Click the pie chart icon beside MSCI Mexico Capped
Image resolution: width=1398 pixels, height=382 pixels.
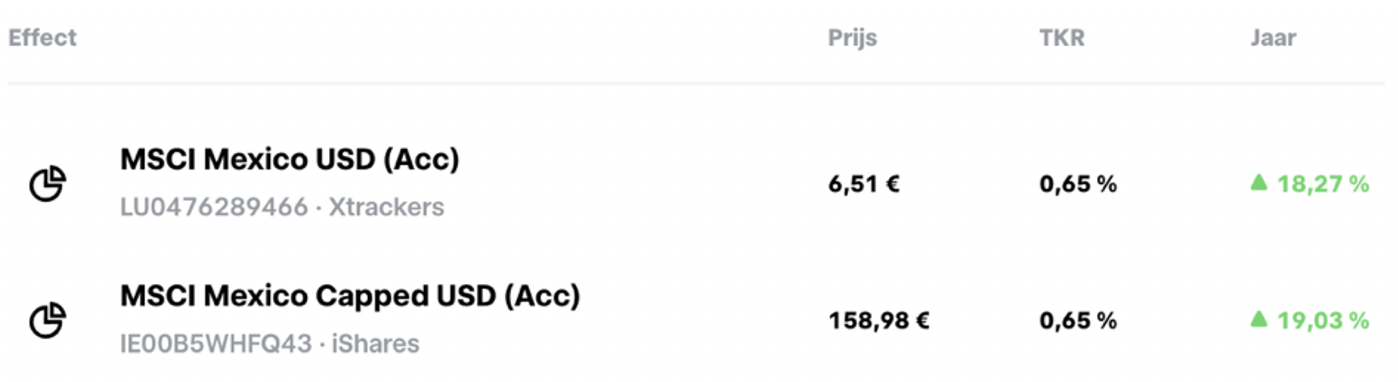[x=47, y=320]
